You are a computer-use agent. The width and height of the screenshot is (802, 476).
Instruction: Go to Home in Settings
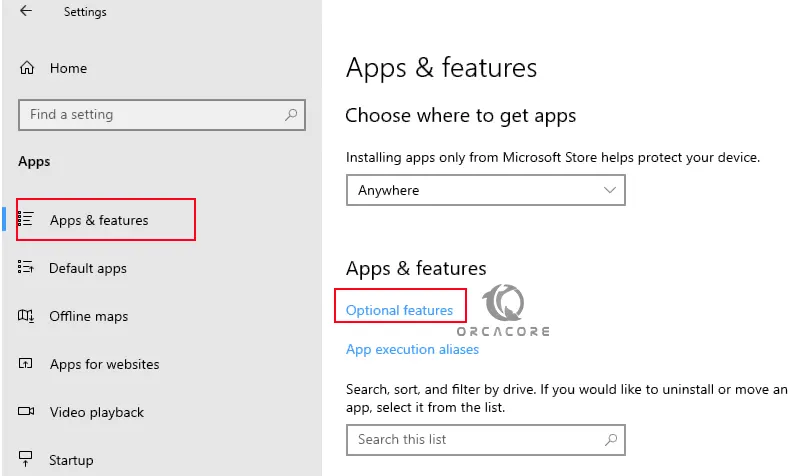point(68,68)
